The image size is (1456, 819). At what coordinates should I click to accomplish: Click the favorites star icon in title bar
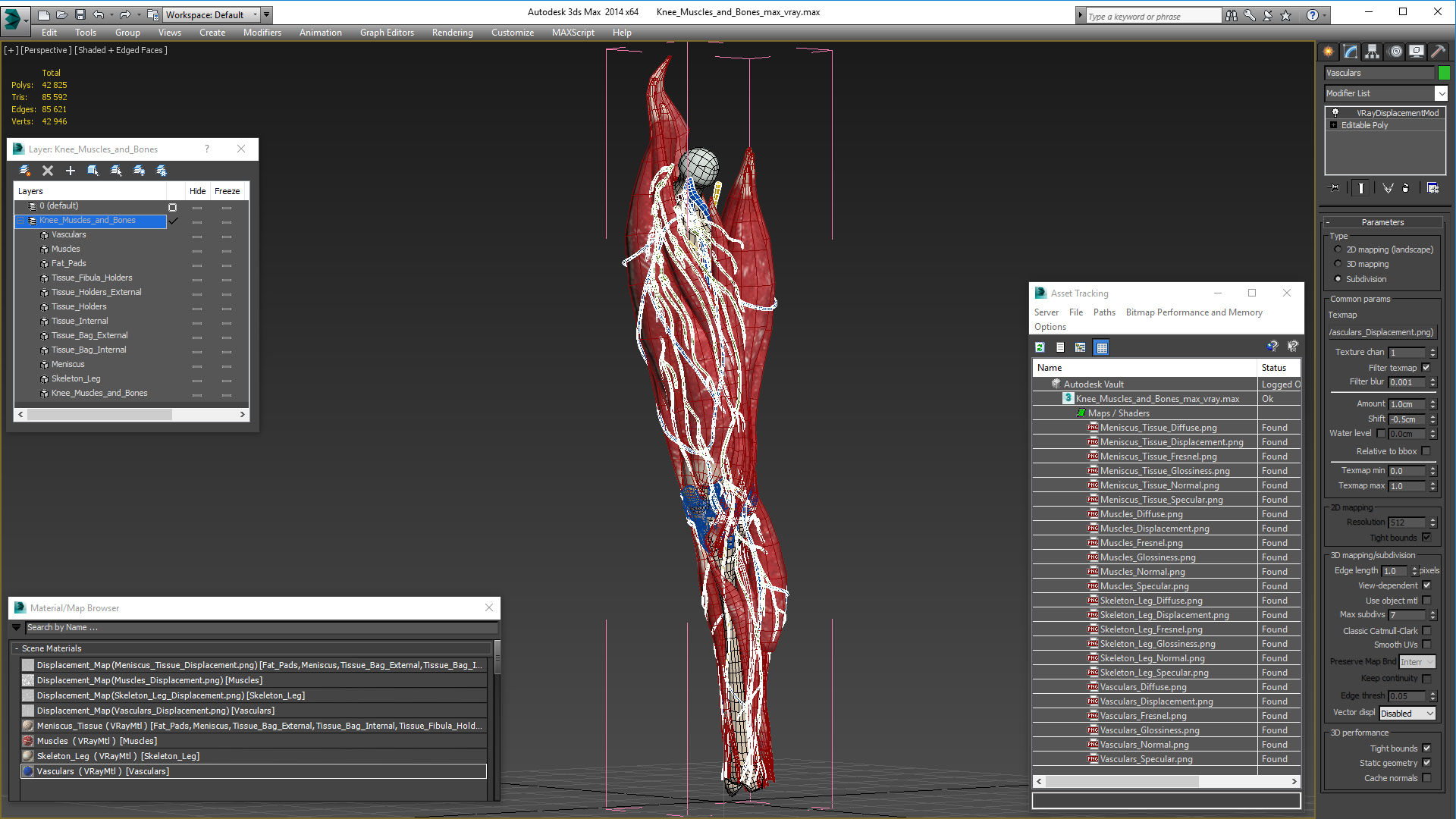[x=1285, y=15]
